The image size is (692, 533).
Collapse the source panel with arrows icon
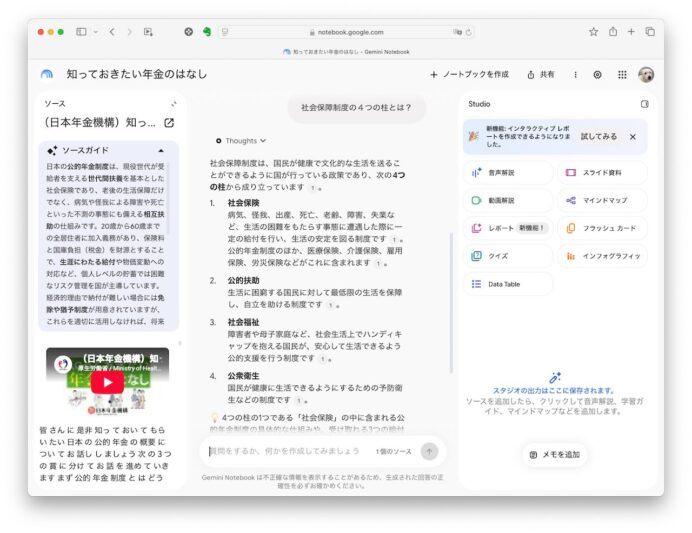tap(174, 104)
